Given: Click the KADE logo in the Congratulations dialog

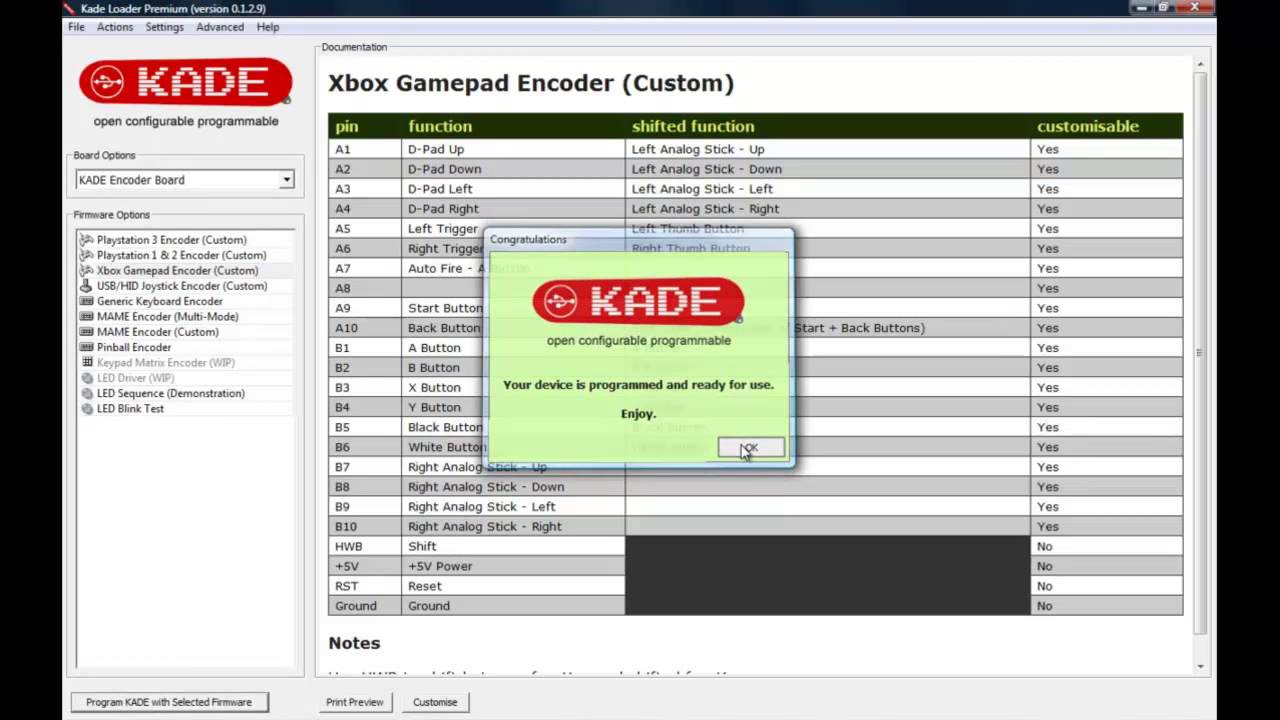Looking at the screenshot, I should 638,302.
